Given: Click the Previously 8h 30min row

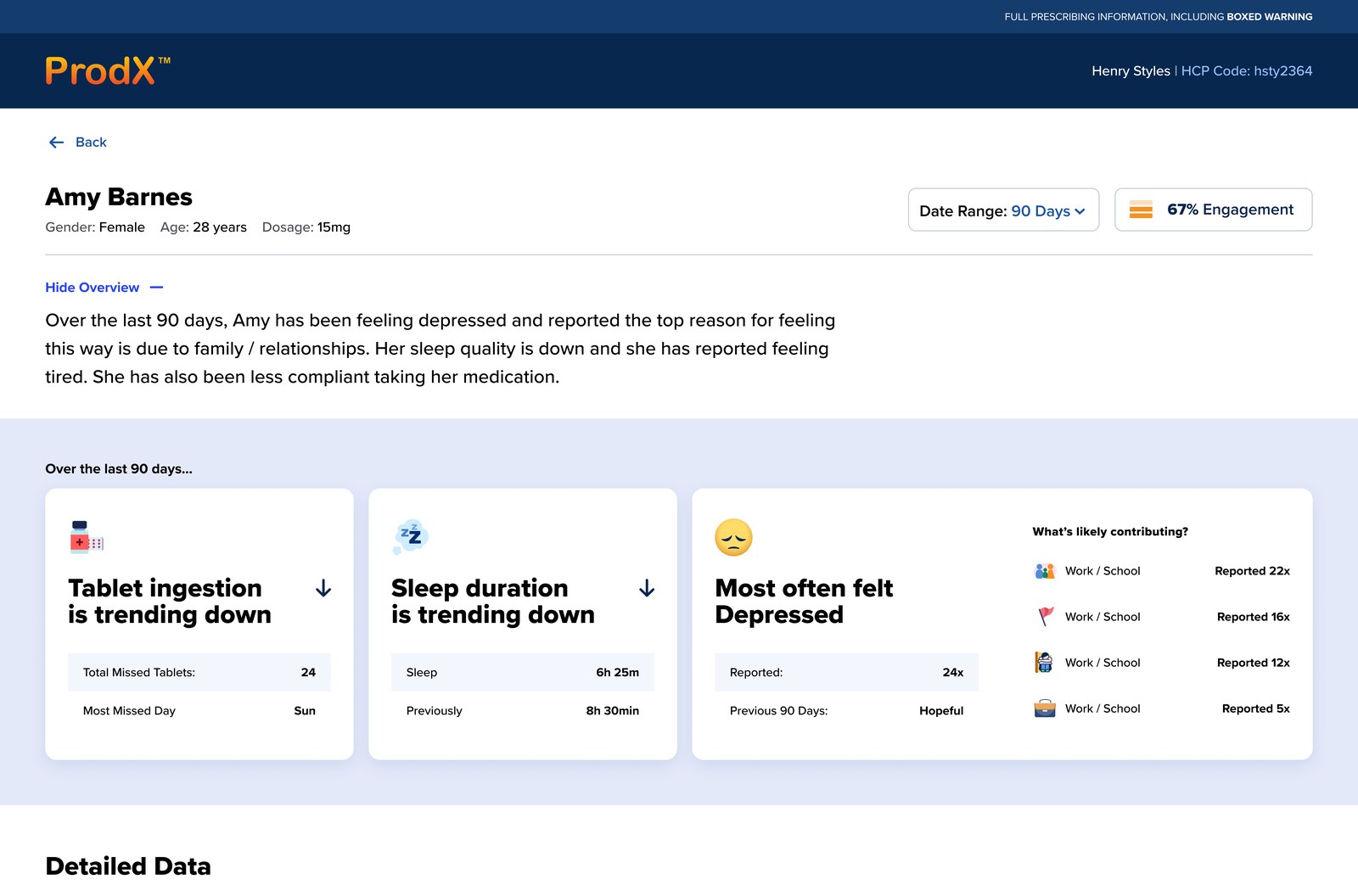Looking at the screenshot, I should pyautogui.click(x=523, y=711).
